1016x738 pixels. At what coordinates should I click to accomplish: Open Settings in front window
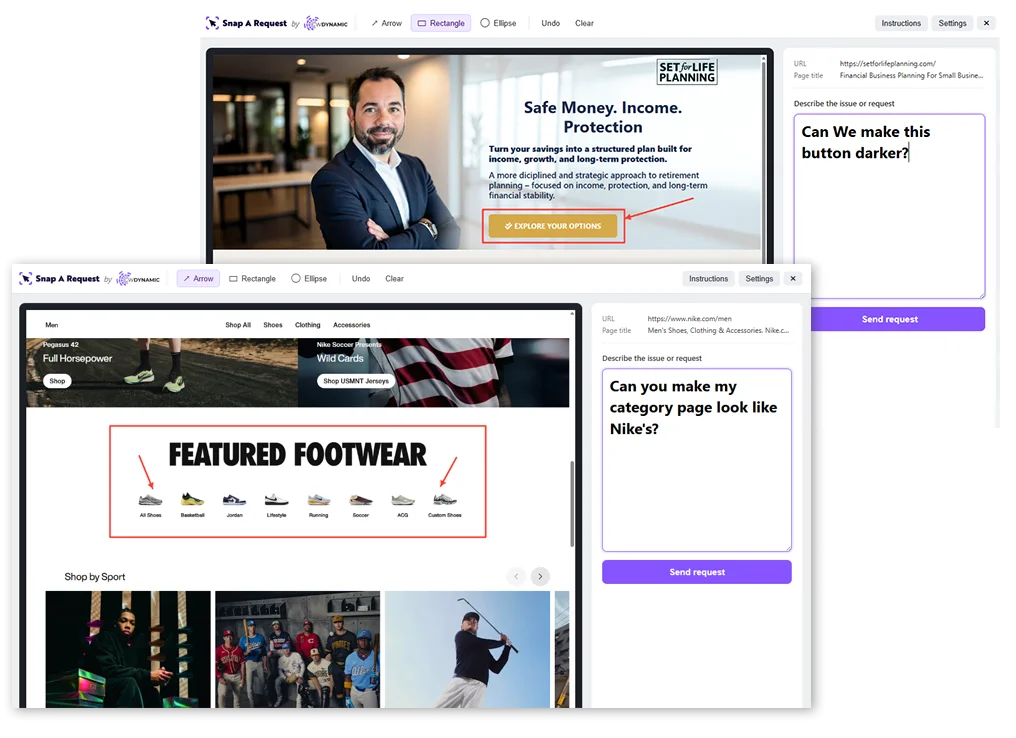point(759,279)
